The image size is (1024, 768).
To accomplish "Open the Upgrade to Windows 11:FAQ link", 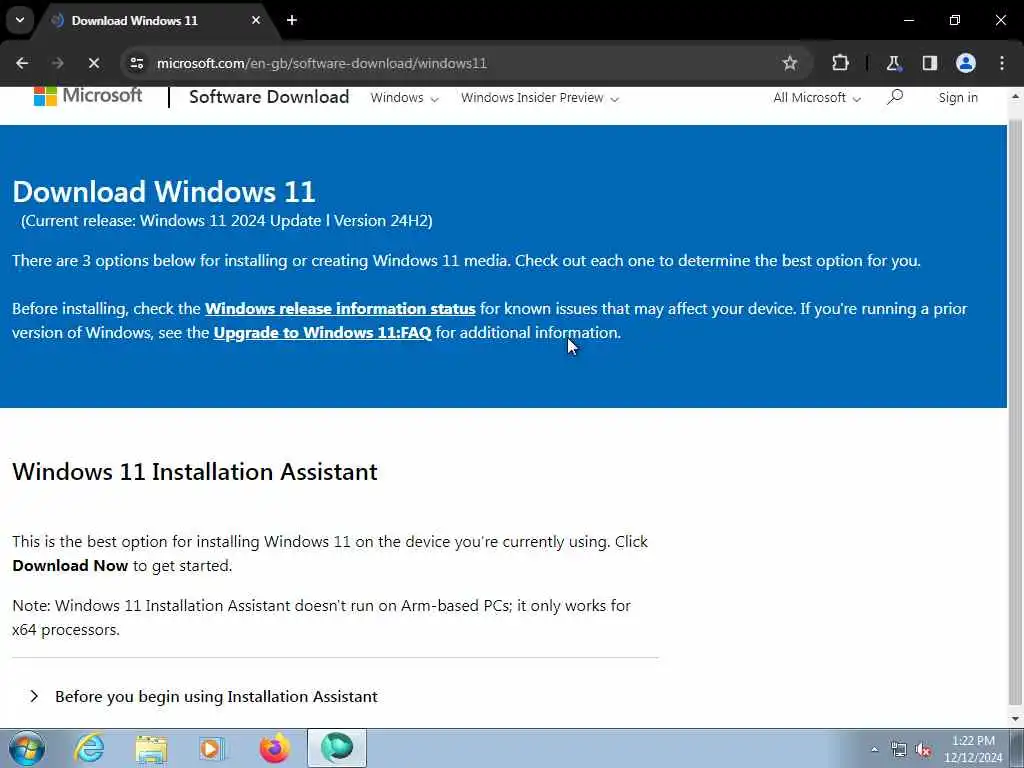I will pos(323,333).
